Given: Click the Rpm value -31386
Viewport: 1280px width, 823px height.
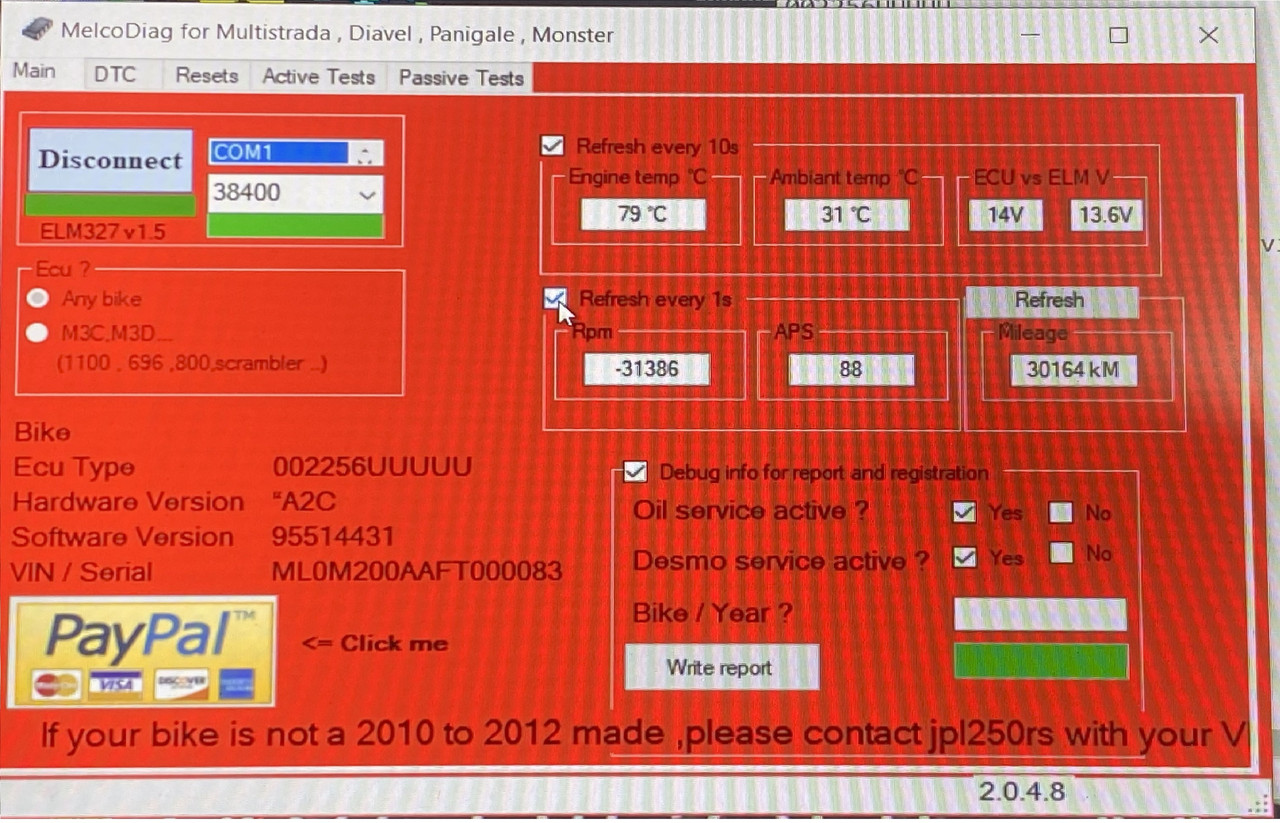Looking at the screenshot, I should tap(647, 369).
